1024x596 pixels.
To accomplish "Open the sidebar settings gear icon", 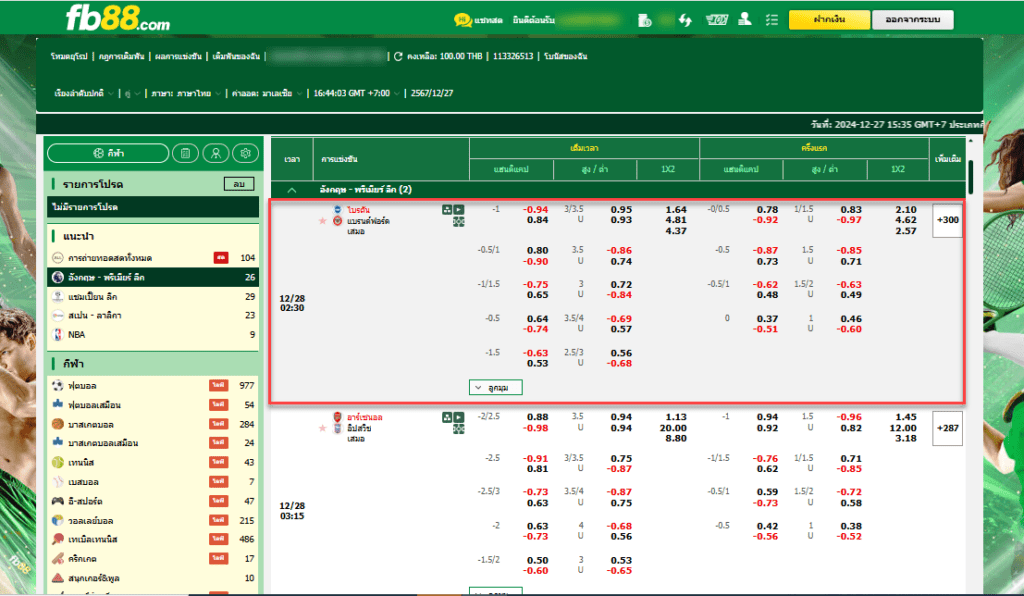I will [246, 153].
